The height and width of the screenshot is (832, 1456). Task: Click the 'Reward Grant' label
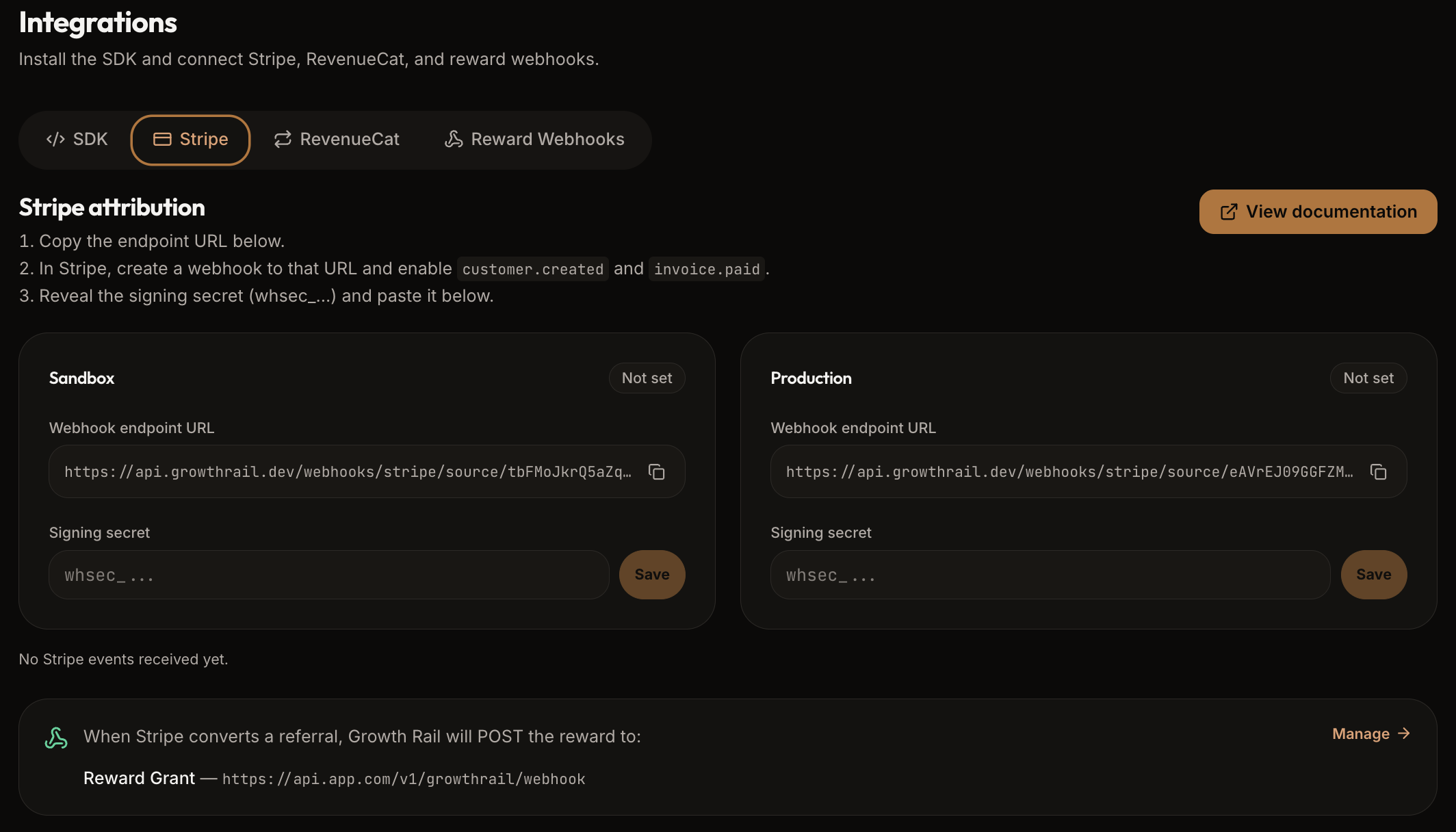[139, 779]
